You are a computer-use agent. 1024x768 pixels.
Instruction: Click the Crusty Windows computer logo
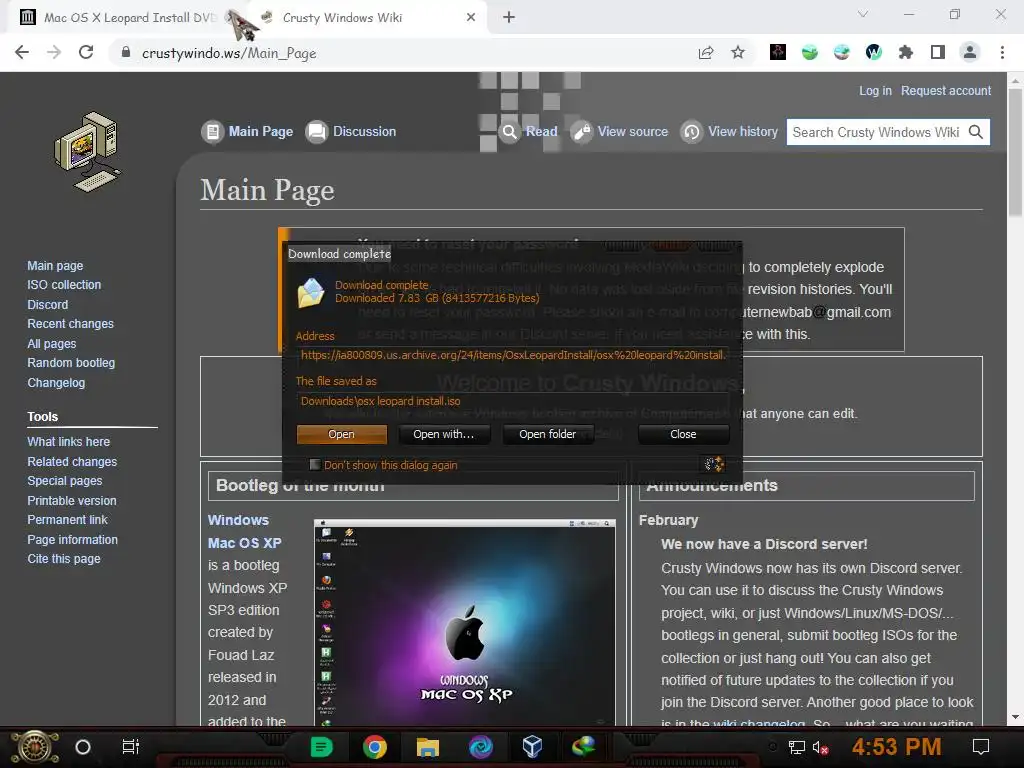tap(87, 152)
